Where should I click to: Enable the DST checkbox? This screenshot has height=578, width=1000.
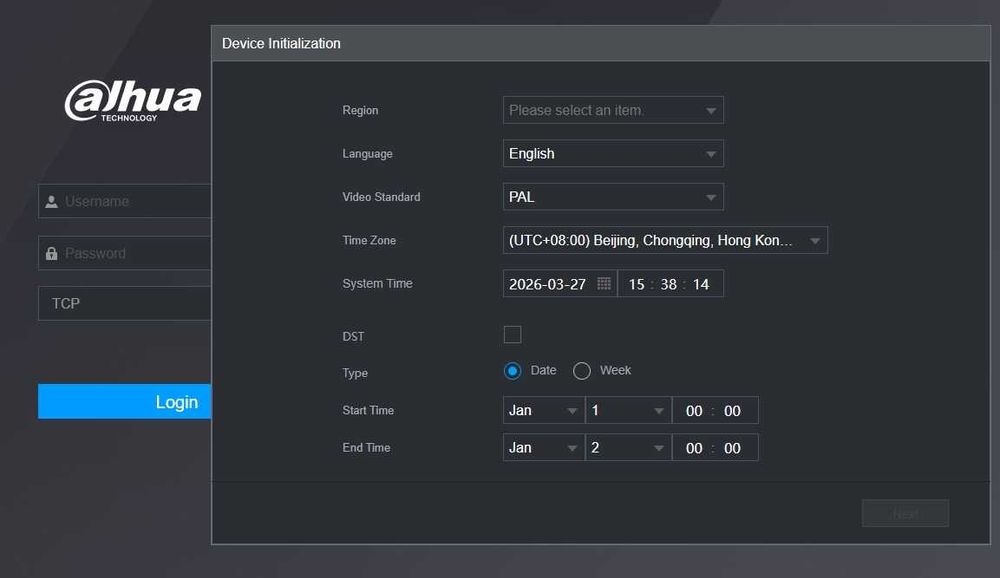(x=512, y=334)
